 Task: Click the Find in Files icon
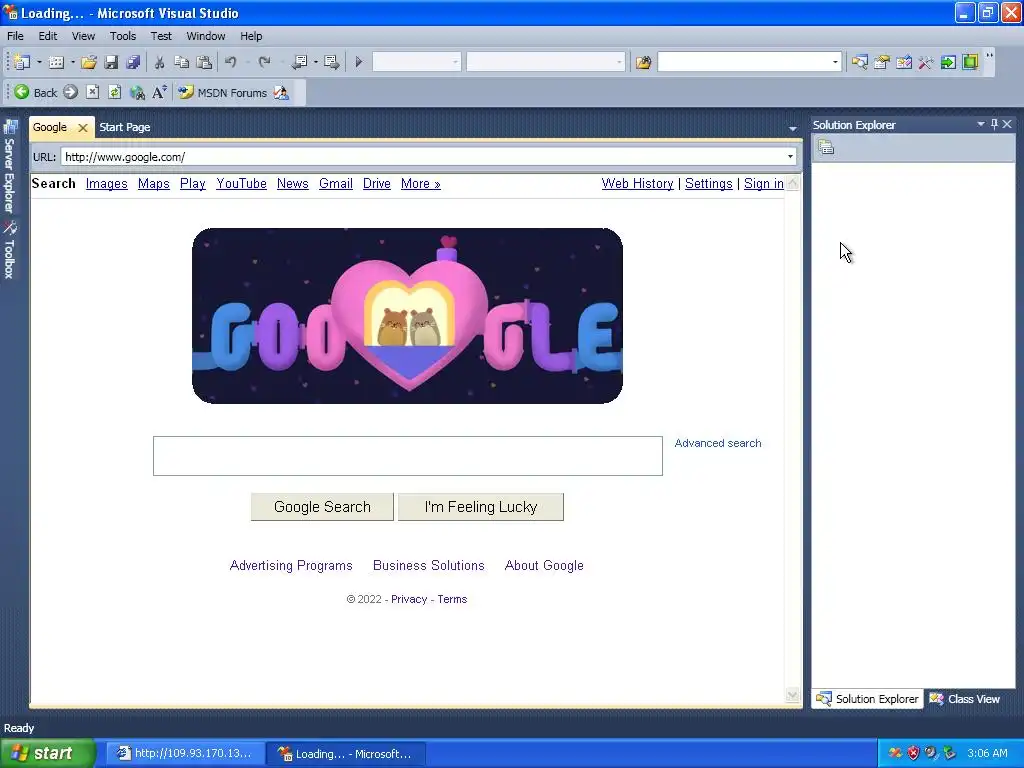click(x=643, y=62)
